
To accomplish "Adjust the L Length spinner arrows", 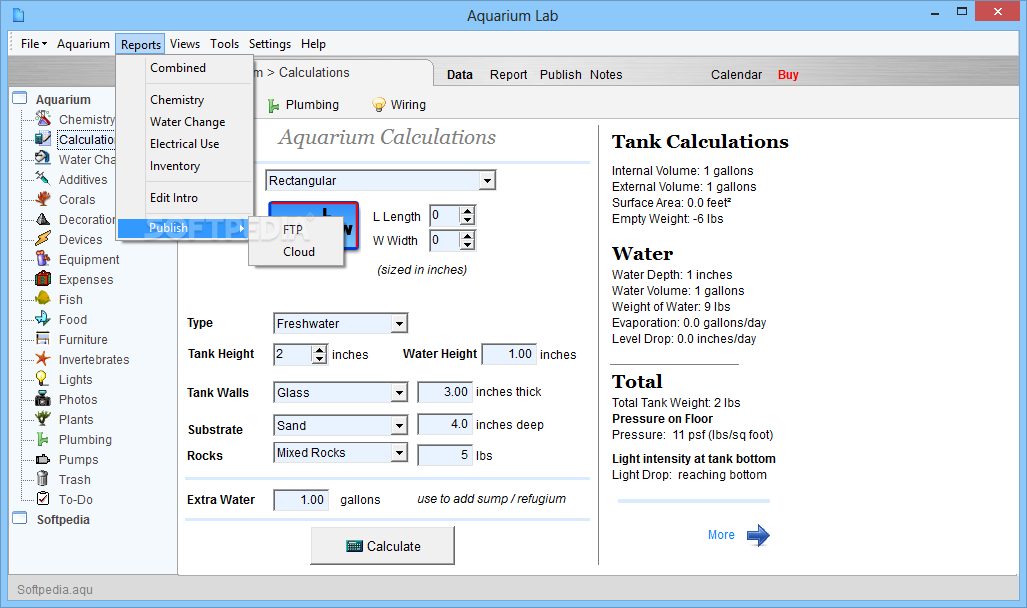I will (x=467, y=216).
